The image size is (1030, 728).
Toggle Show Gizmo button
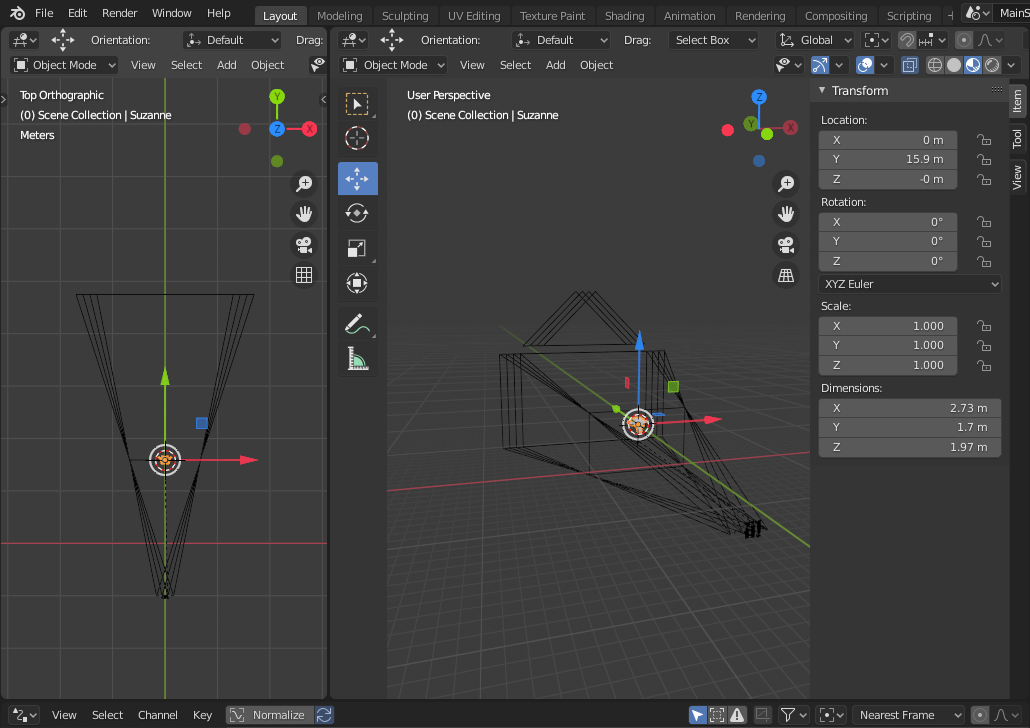pyautogui.click(x=820, y=65)
